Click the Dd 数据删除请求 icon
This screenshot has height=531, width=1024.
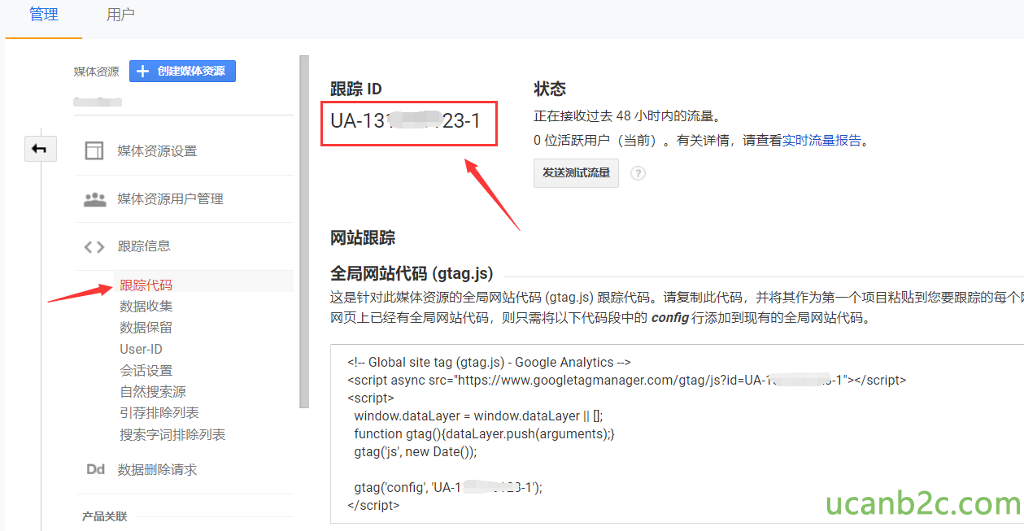point(95,470)
